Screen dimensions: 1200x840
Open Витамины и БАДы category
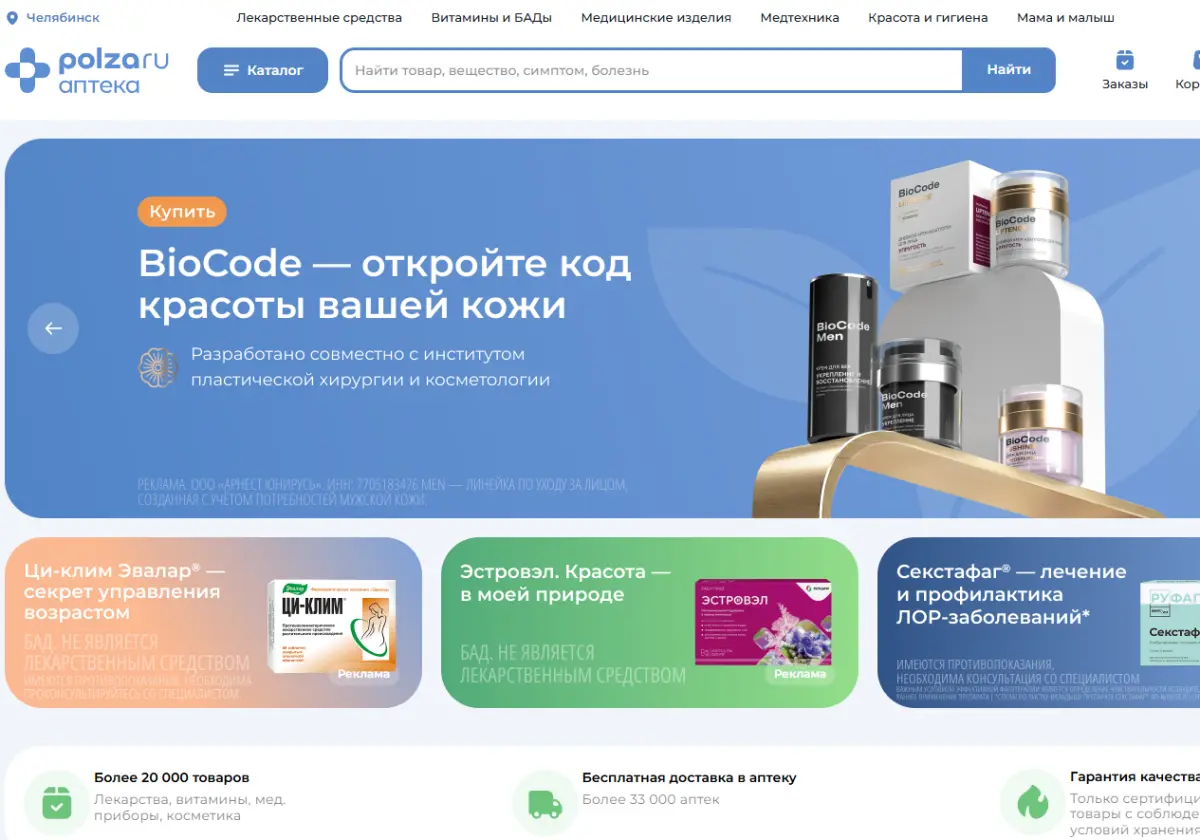(x=491, y=18)
